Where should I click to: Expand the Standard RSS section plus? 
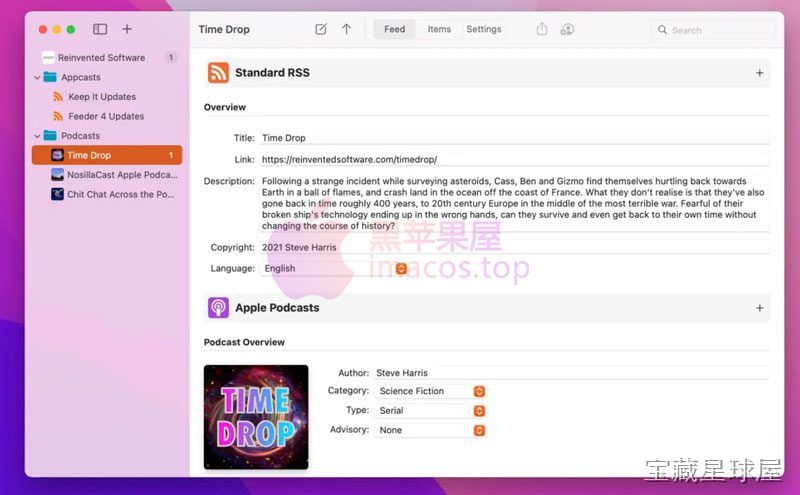click(x=759, y=73)
